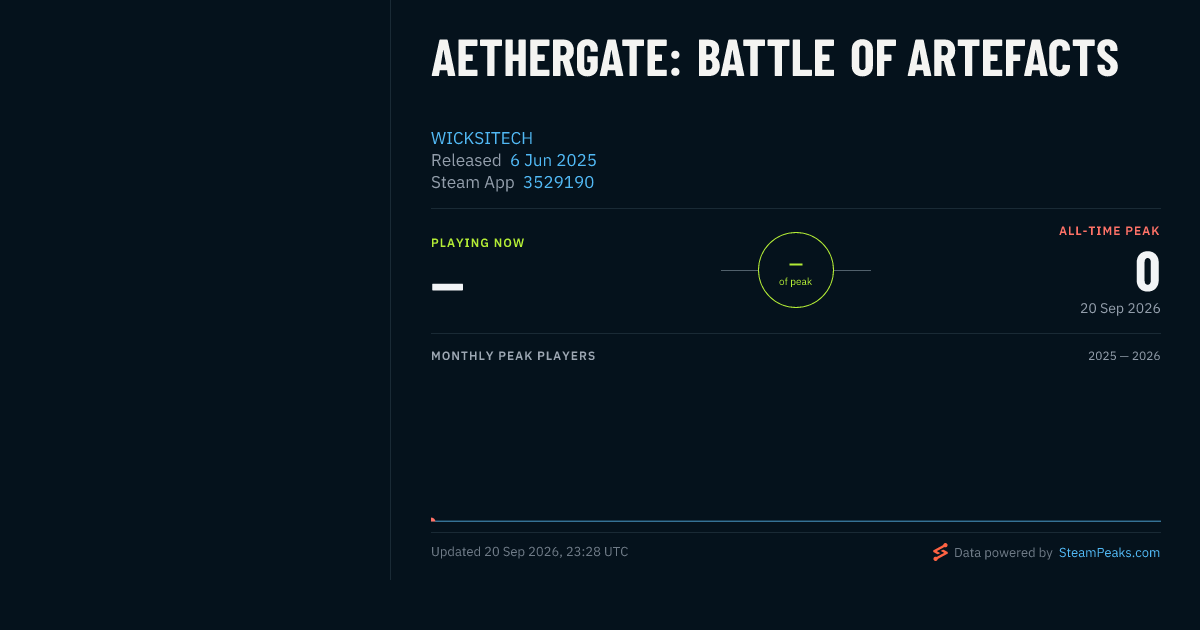Click the monthly peak chart baseline

pyautogui.click(x=796, y=521)
